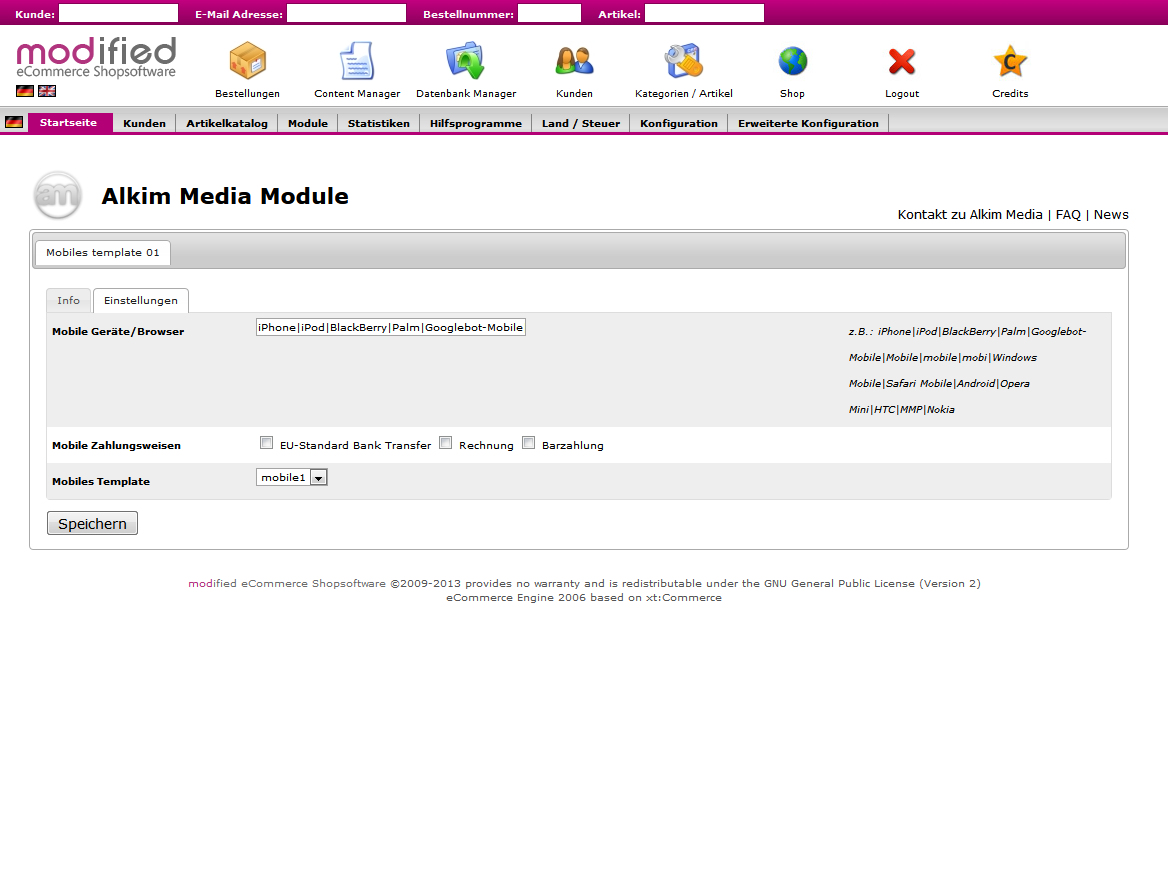Open the Module menu

pyautogui.click(x=308, y=124)
